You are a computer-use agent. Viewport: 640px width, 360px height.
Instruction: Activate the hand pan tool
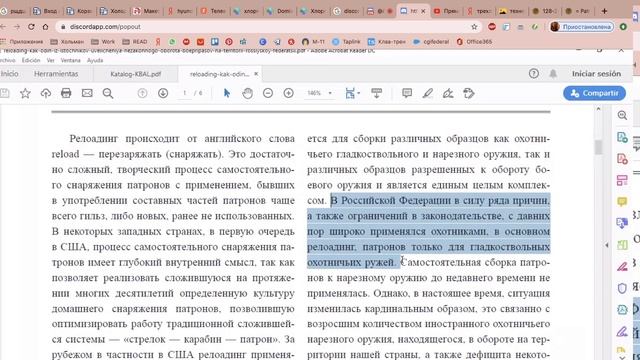[x=247, y=93]
